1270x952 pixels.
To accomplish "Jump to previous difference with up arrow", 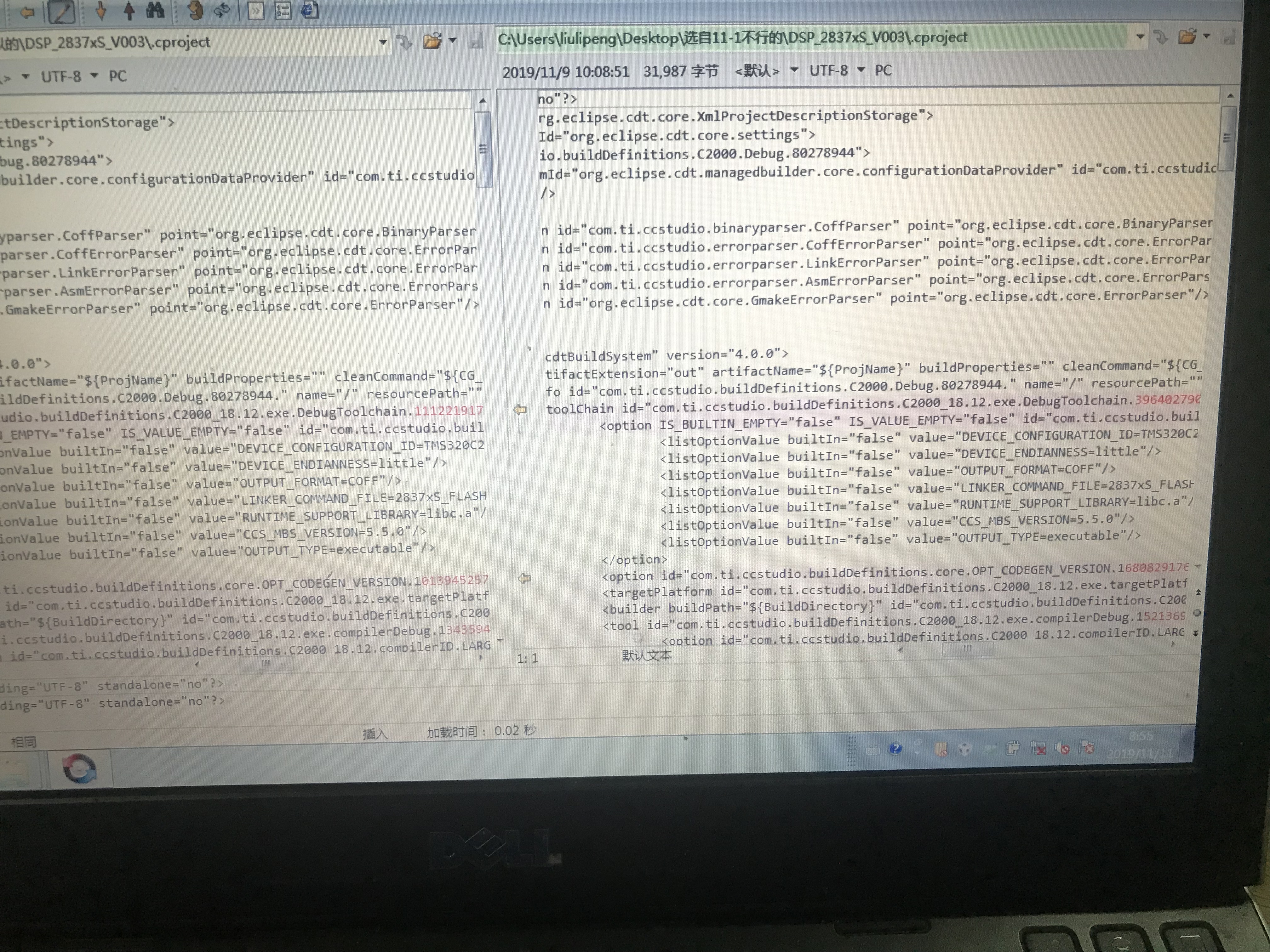I will (x=130, y=11).
